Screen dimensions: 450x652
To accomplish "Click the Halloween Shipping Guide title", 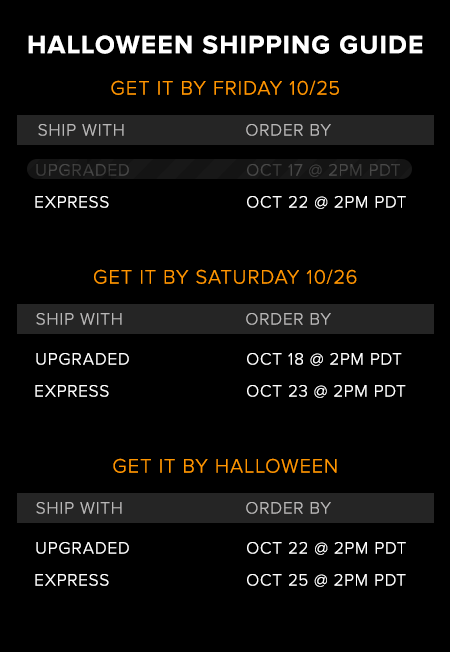I will coord(225,45).
